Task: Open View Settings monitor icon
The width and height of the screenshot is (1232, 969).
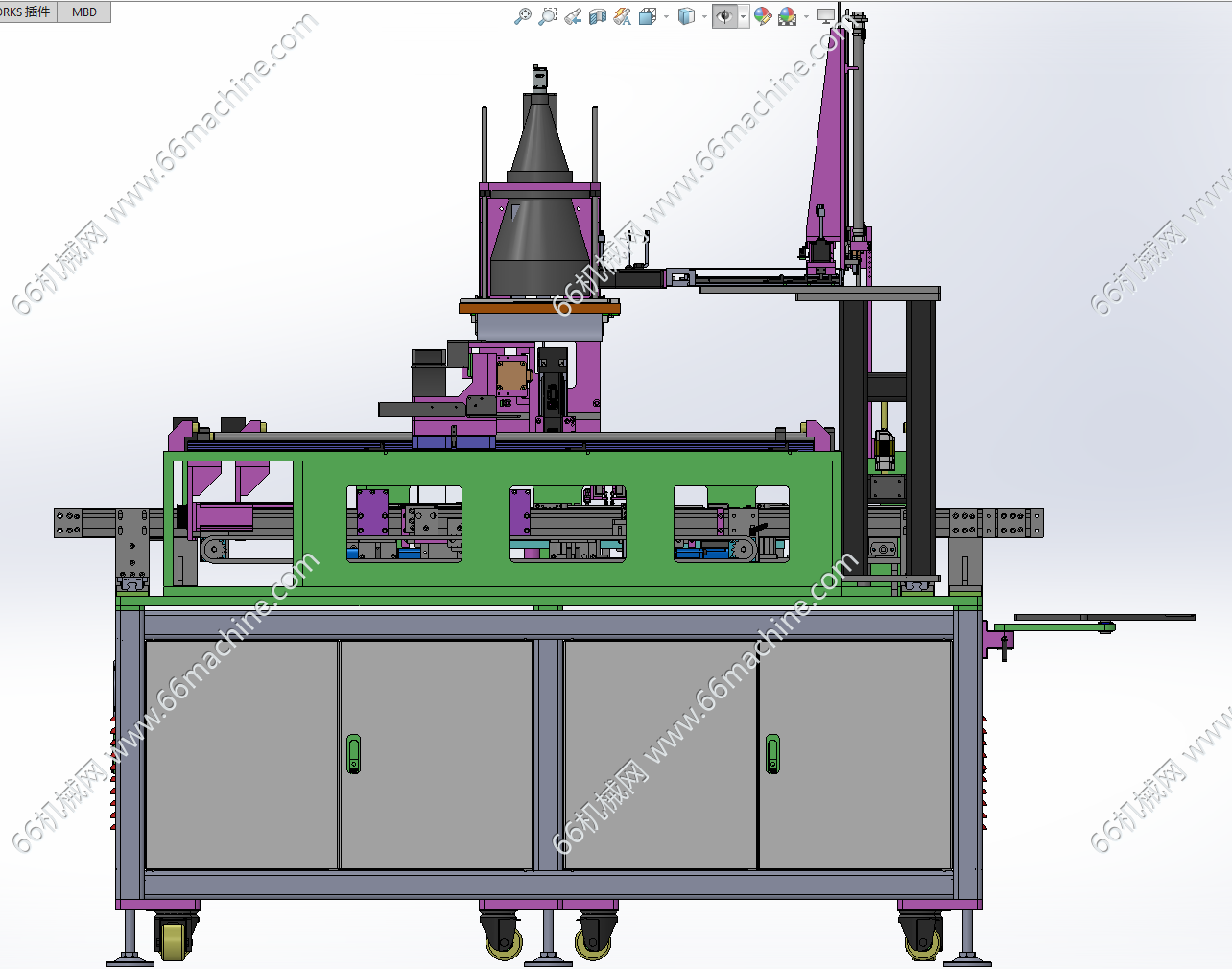Action: pyautogui.click(x=825, y=16)
